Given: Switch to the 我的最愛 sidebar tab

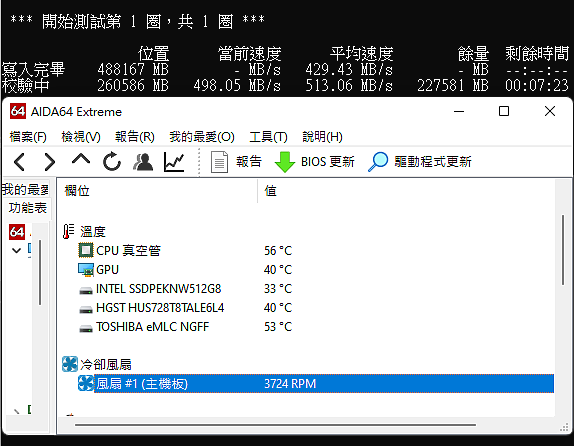Looking at the screenshot, I should [x=25, y=190].
